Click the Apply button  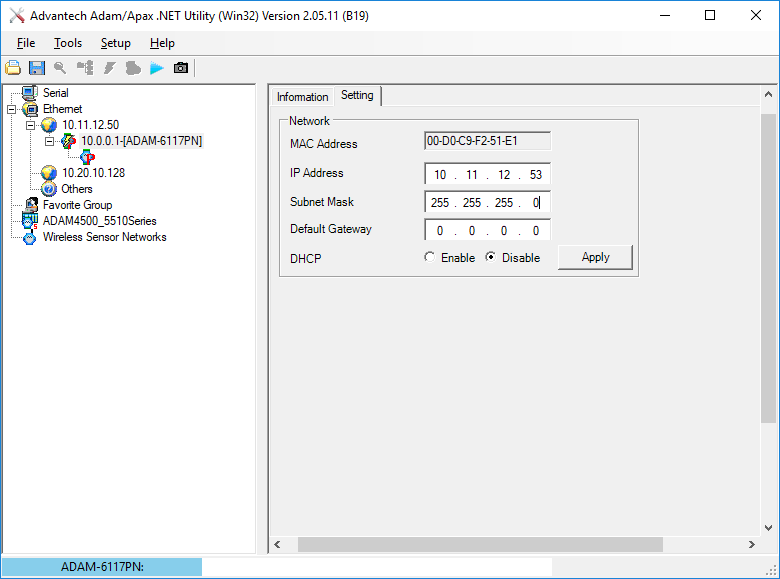595,257
